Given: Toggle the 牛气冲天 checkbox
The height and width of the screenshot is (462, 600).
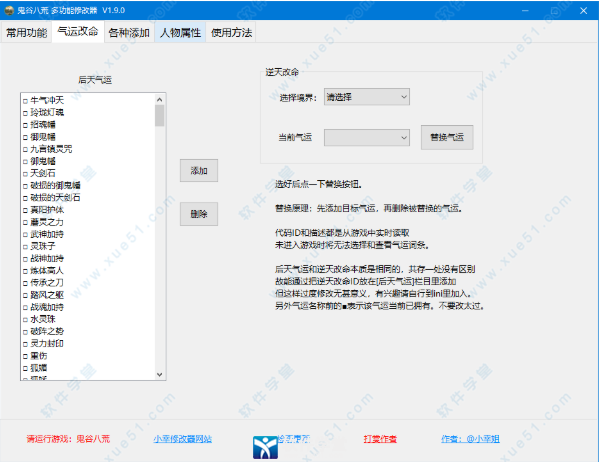Looking at the screenshot, I should click(x=25, y=100).
